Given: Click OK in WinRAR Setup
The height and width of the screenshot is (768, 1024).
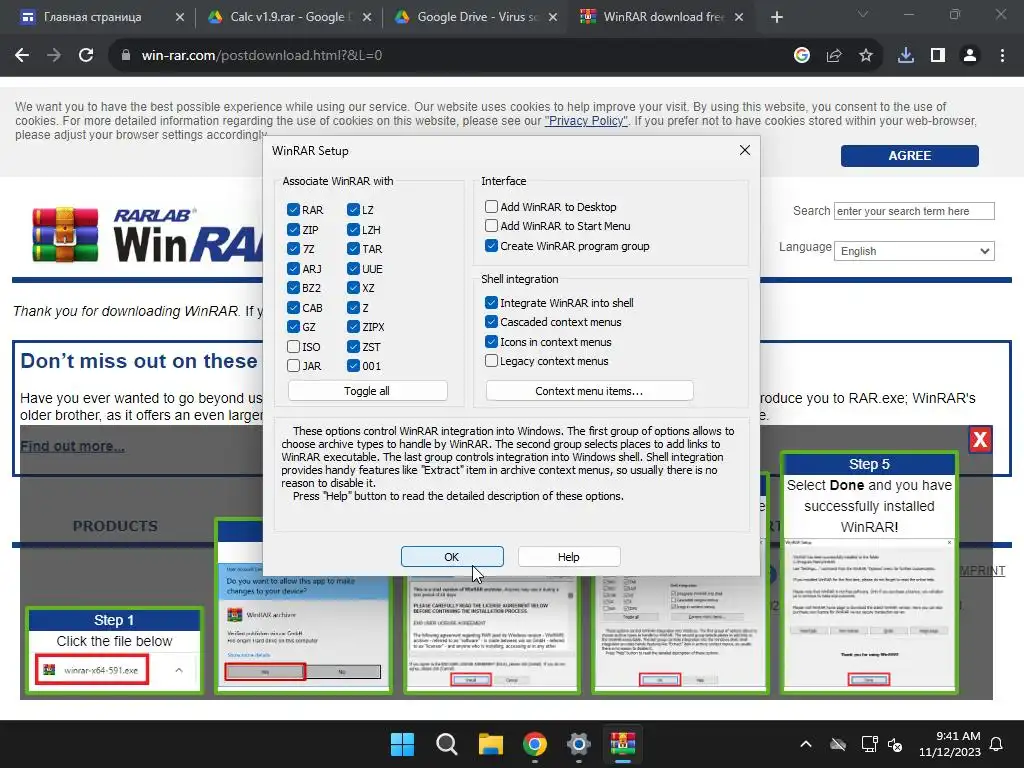Looking at the screenshot, I should pos(452,556).
